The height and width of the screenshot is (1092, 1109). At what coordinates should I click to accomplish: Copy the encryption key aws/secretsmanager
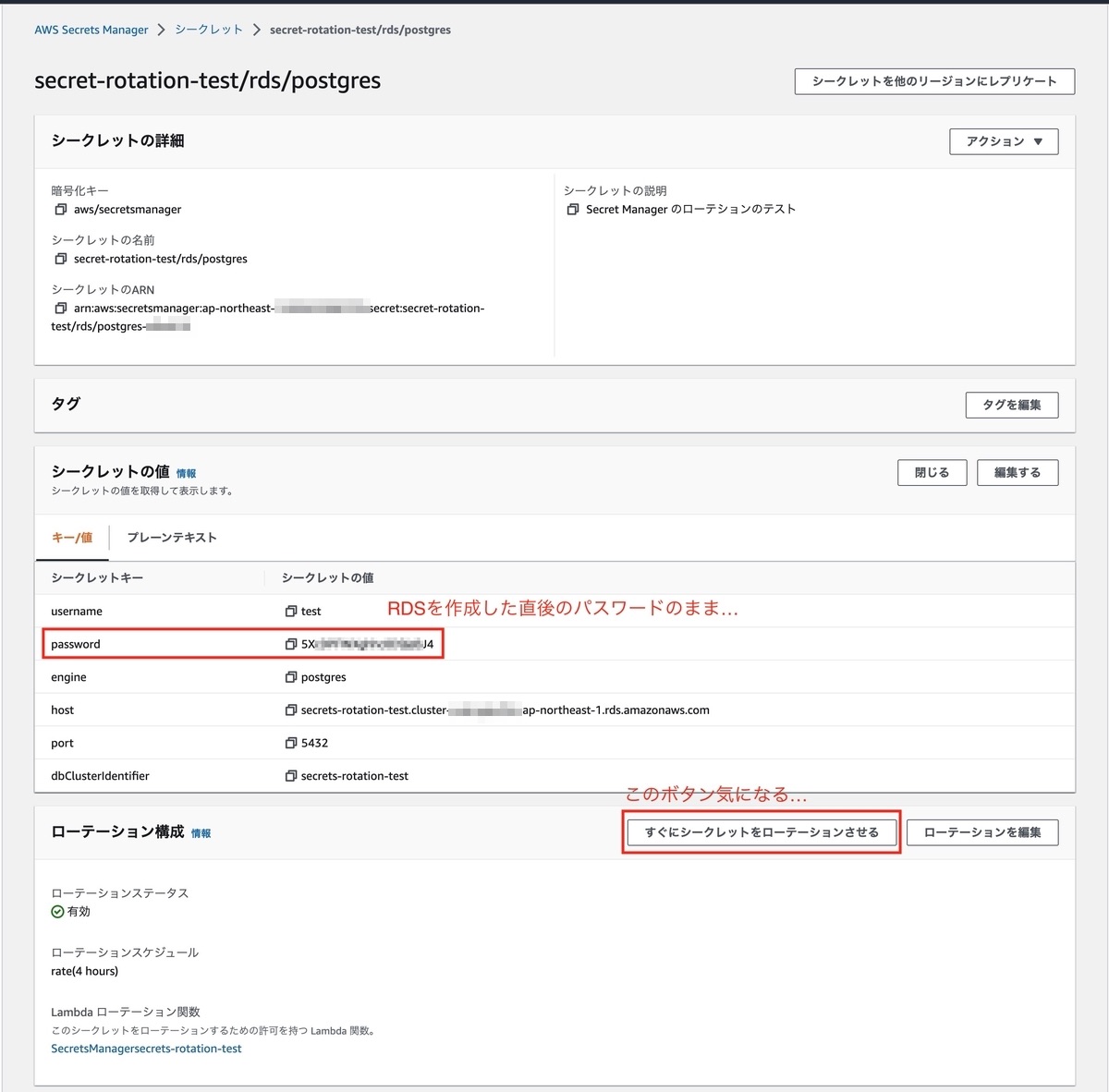(x=61, y=210)
